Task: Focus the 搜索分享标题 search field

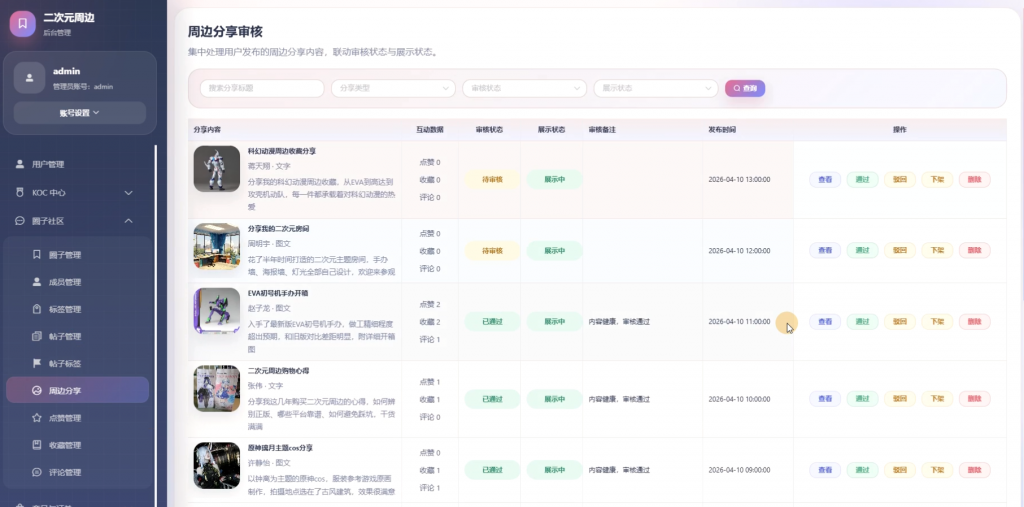Action: [x=262, y=88]
